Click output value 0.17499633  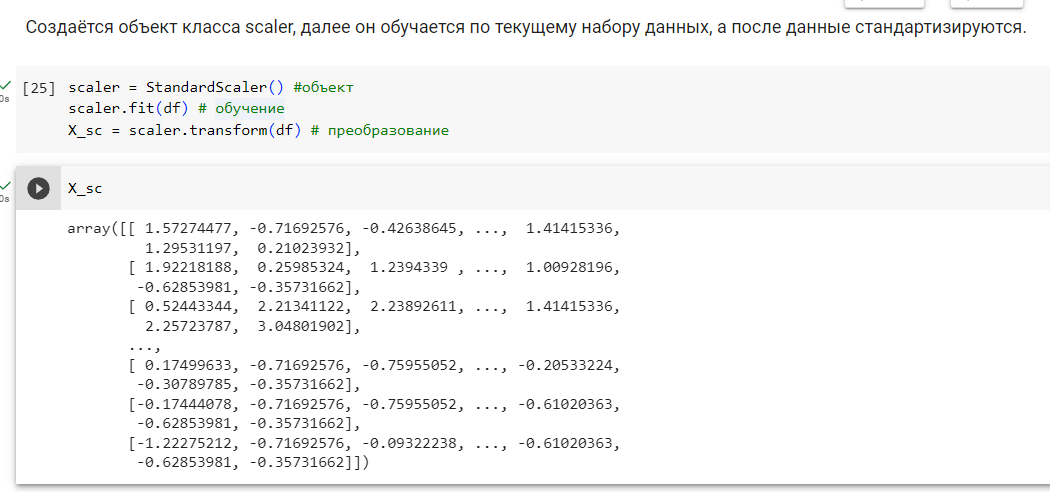click(x=188, y=366)
